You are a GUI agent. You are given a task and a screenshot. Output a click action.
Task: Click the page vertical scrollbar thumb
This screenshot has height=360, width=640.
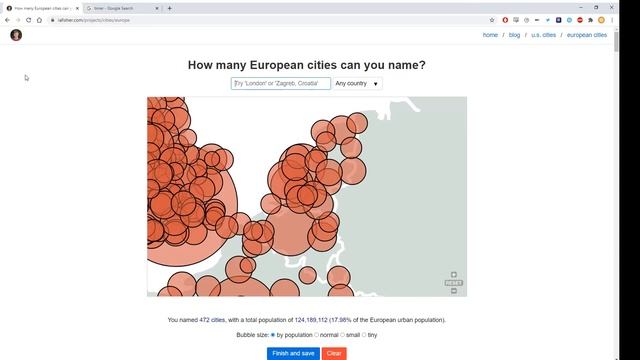click(x=616, y=41)
